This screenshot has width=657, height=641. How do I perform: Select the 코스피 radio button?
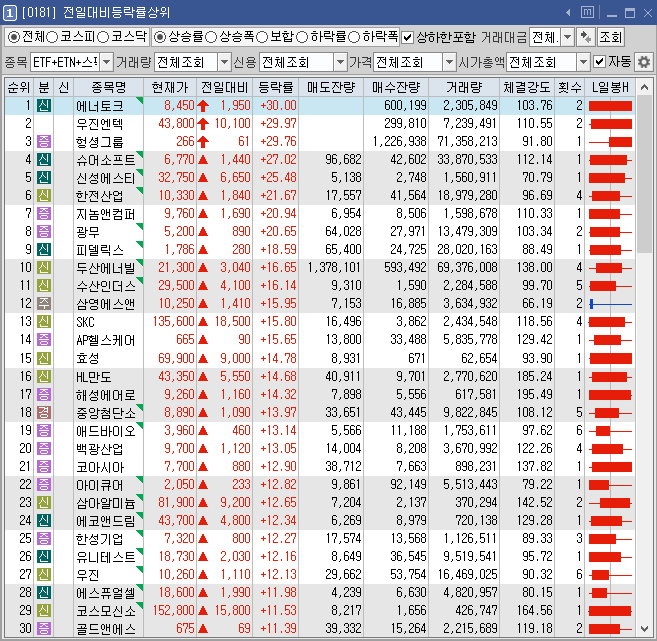pyautogui.click(x=52, y=37)
